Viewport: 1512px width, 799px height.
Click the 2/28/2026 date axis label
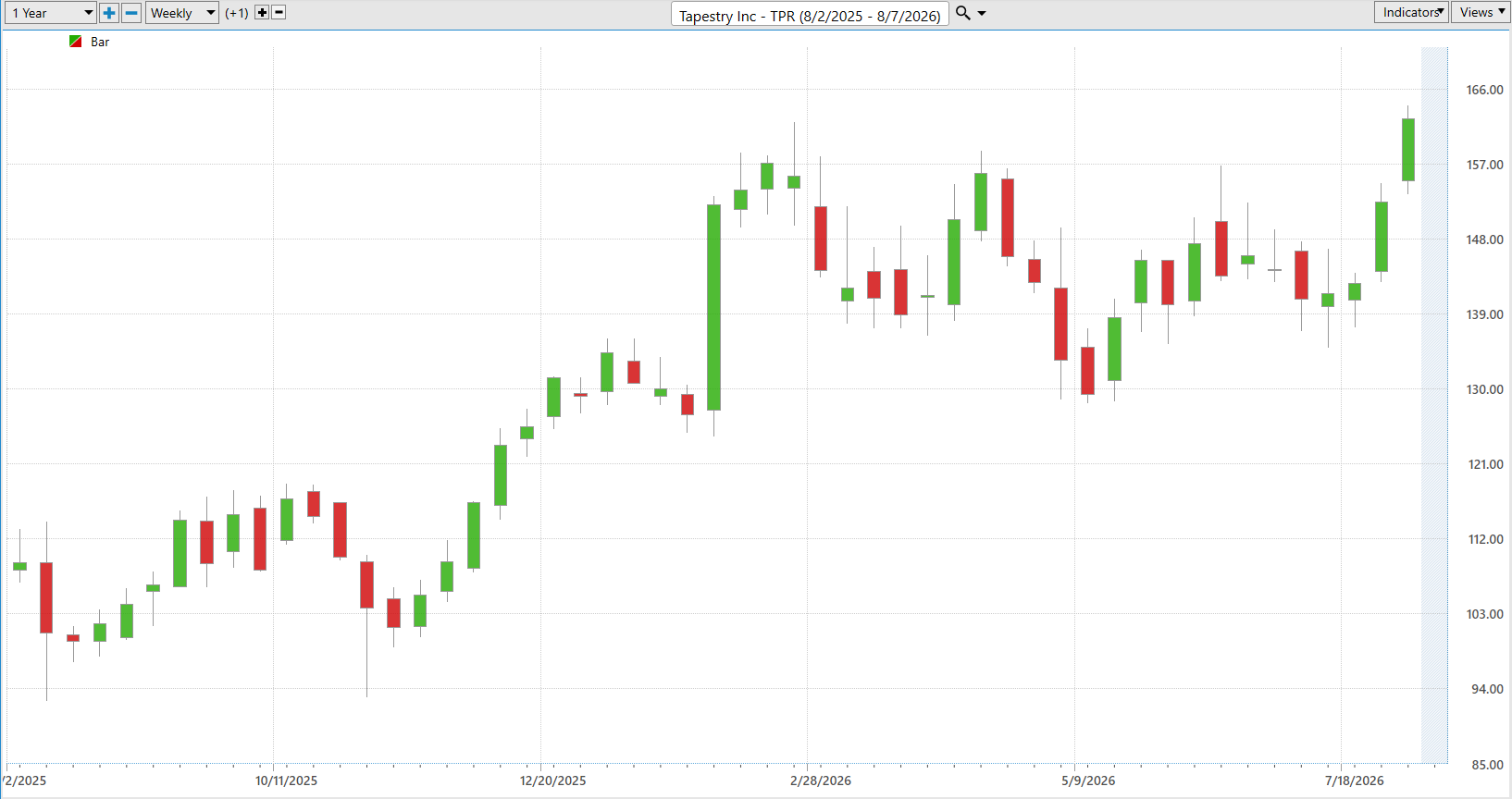pos(821,781)
